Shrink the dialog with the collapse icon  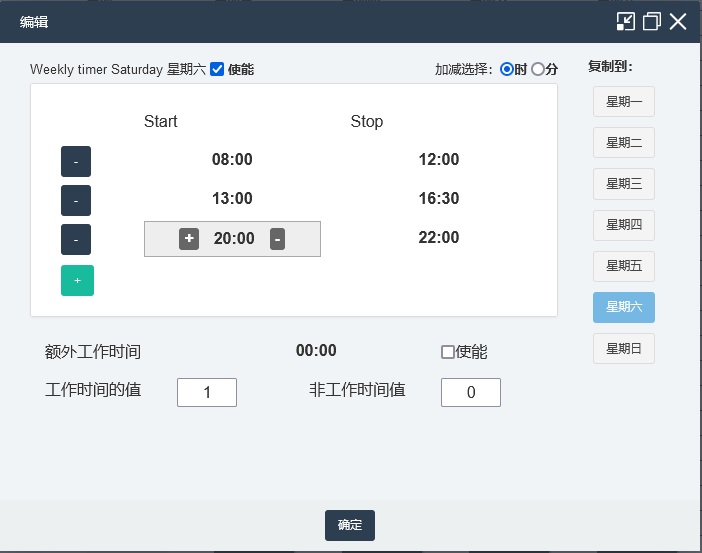tap(626, 21)
